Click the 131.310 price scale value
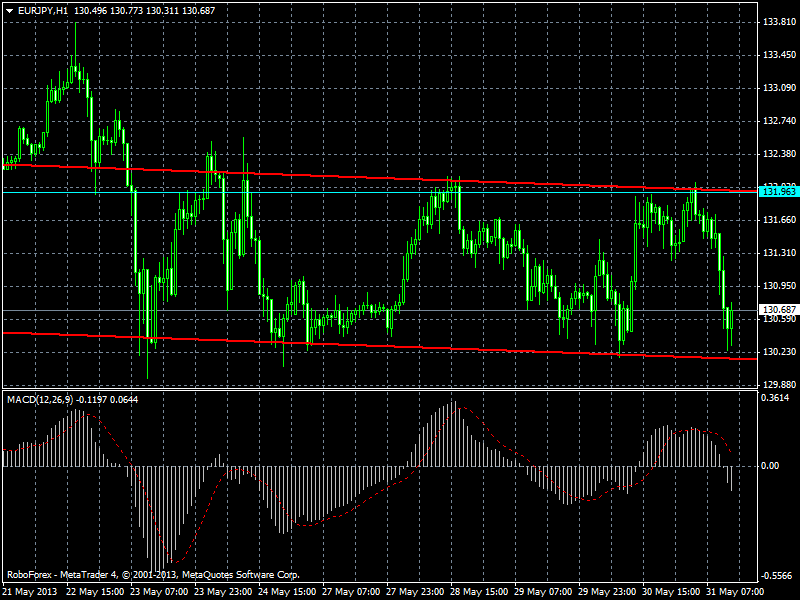The height and width of the screenshot is (600, 800). pos(779,253)
